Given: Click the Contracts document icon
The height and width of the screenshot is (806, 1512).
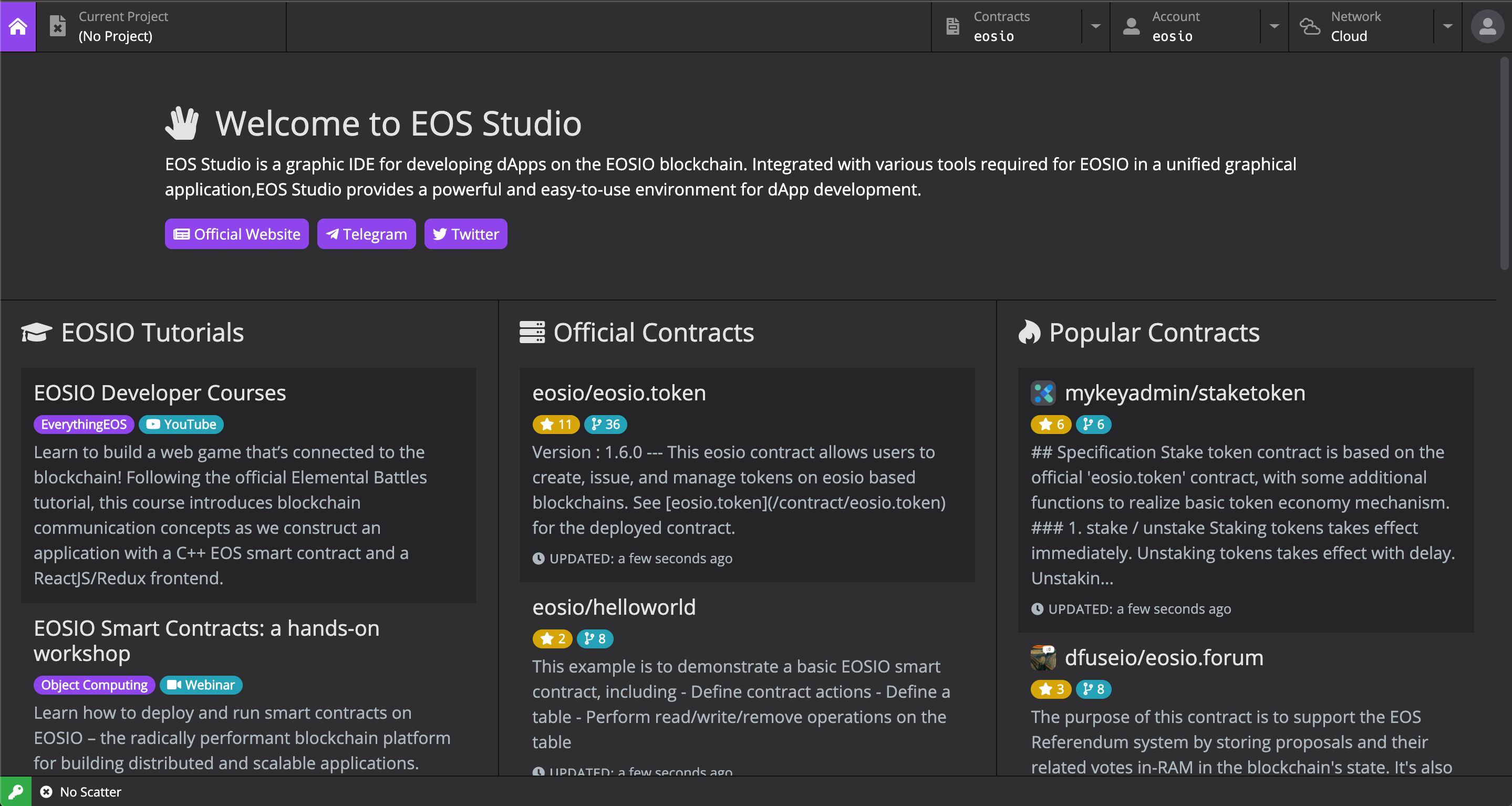Looking at the screenshot, I should pos(952,26).
